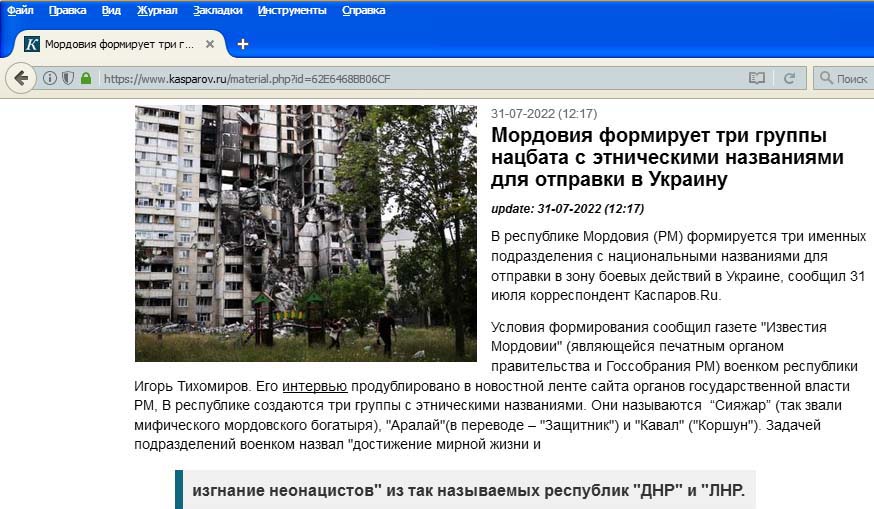Viewport: 874px width, 509px height.
Task: Select the Мордовия формирует три г... tab
Action: coord(119,44)
